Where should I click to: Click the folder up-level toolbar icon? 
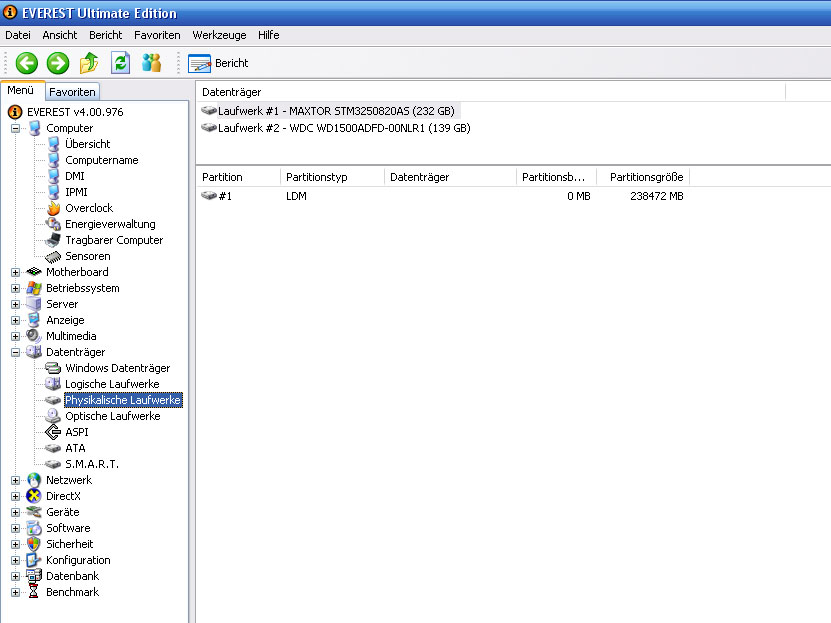tap(89, 63)
